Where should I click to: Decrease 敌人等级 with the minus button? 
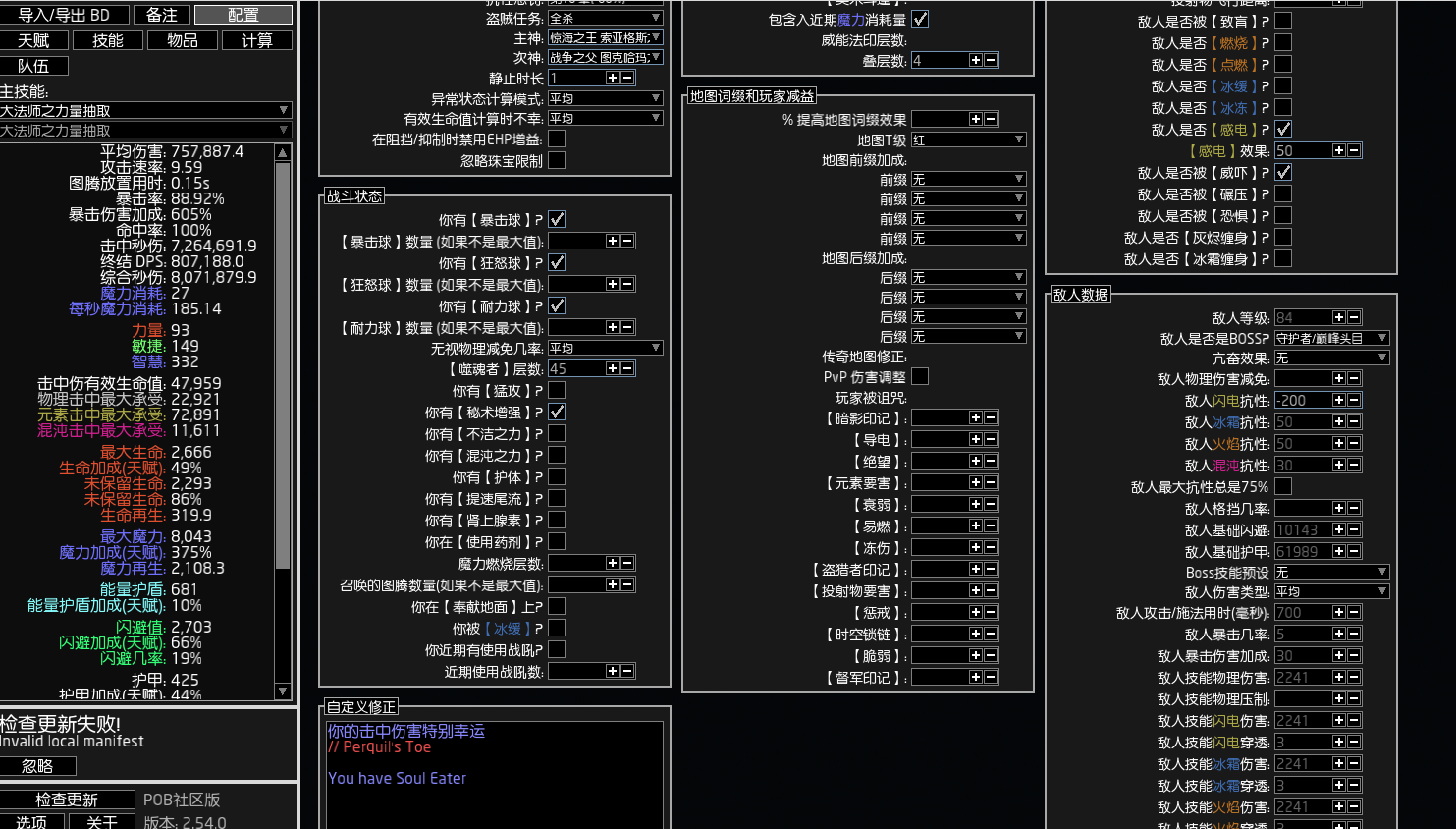(x=1354, y=317)
